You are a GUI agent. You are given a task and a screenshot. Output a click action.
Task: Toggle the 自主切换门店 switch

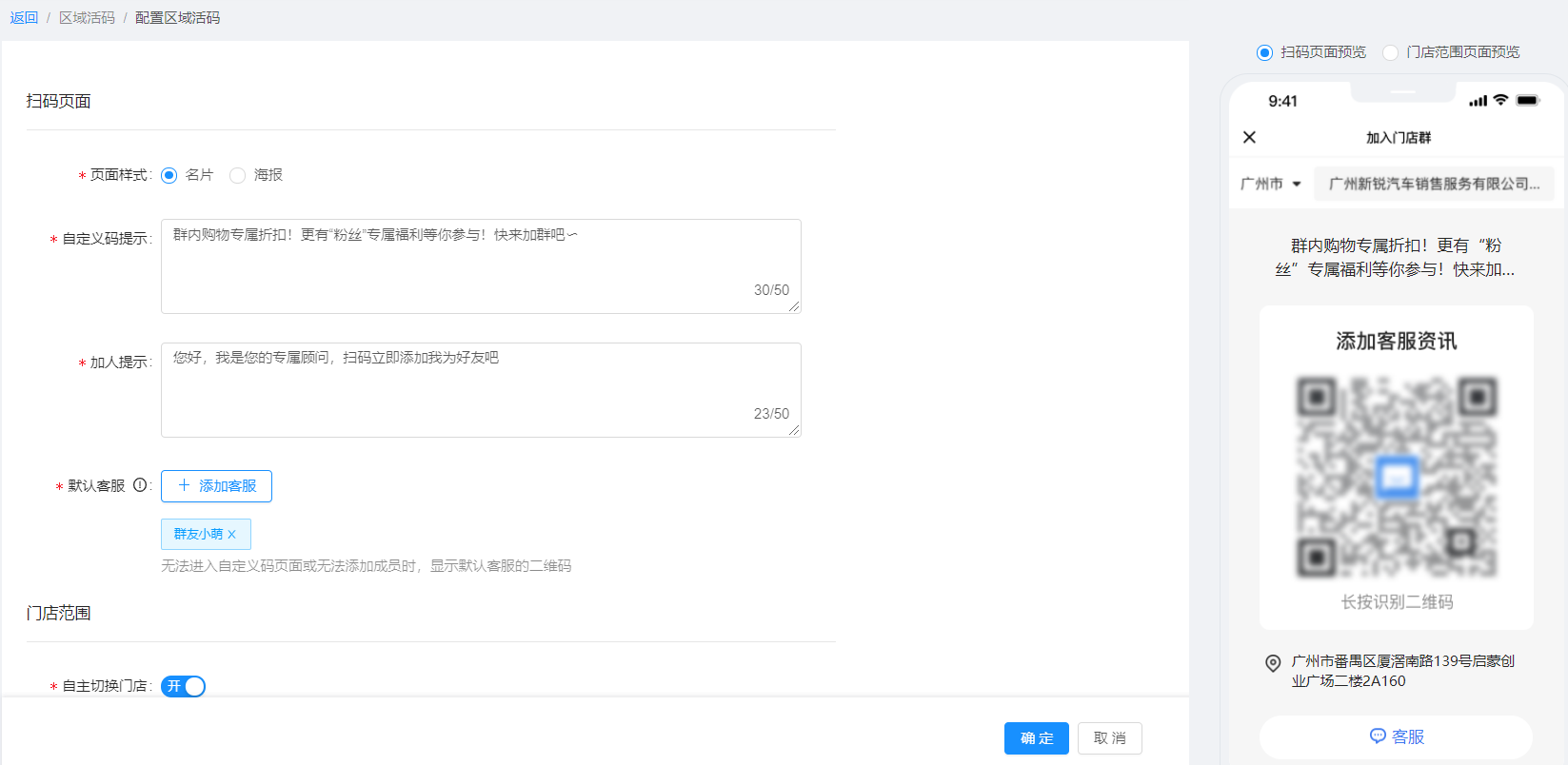pyautogui.click(x=183, y=686)
